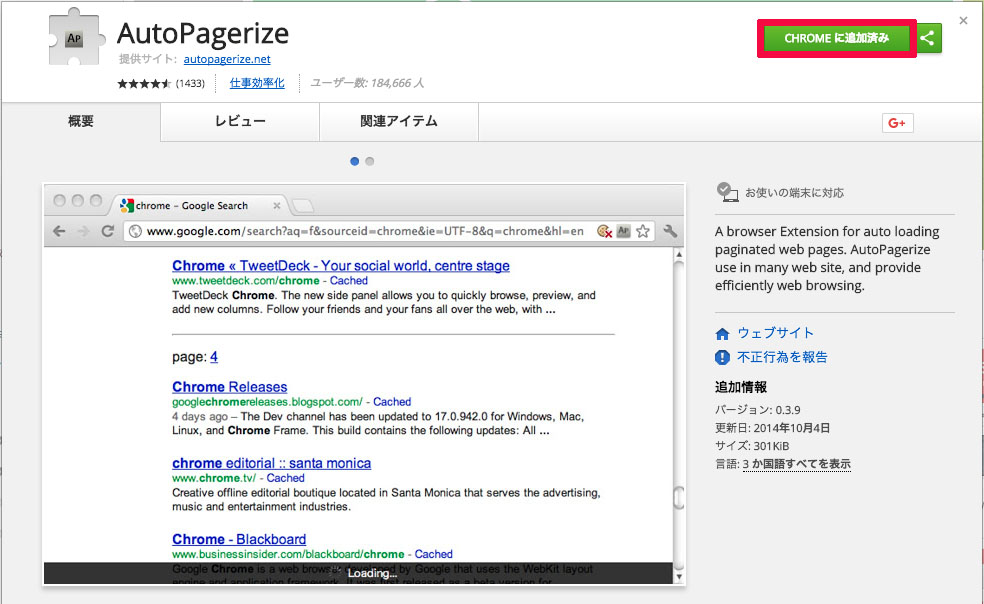Click the バージョン: 0.3.9 text

tap(757, 410)
